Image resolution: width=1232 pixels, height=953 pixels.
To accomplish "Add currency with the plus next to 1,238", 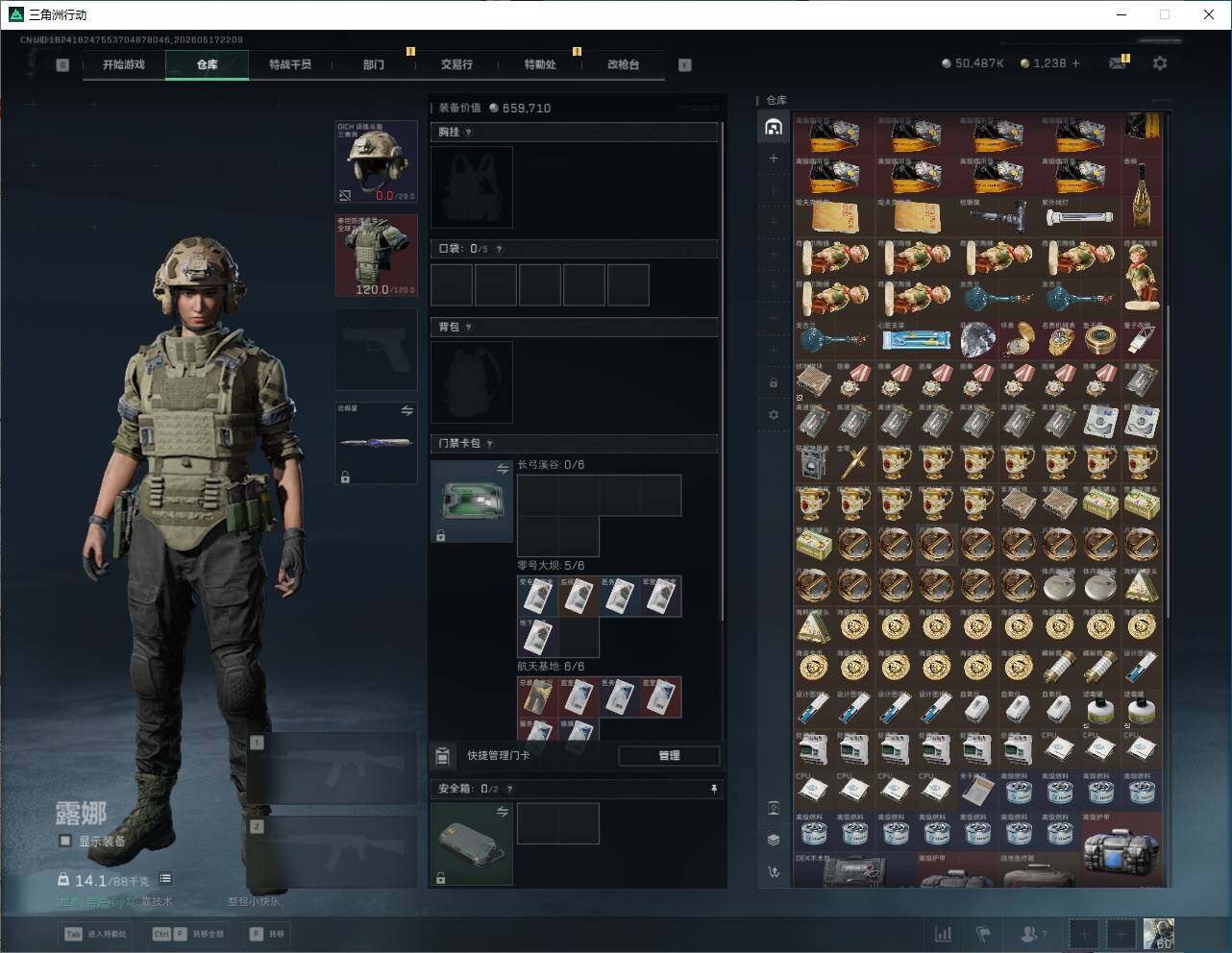I will point(1075,63).
